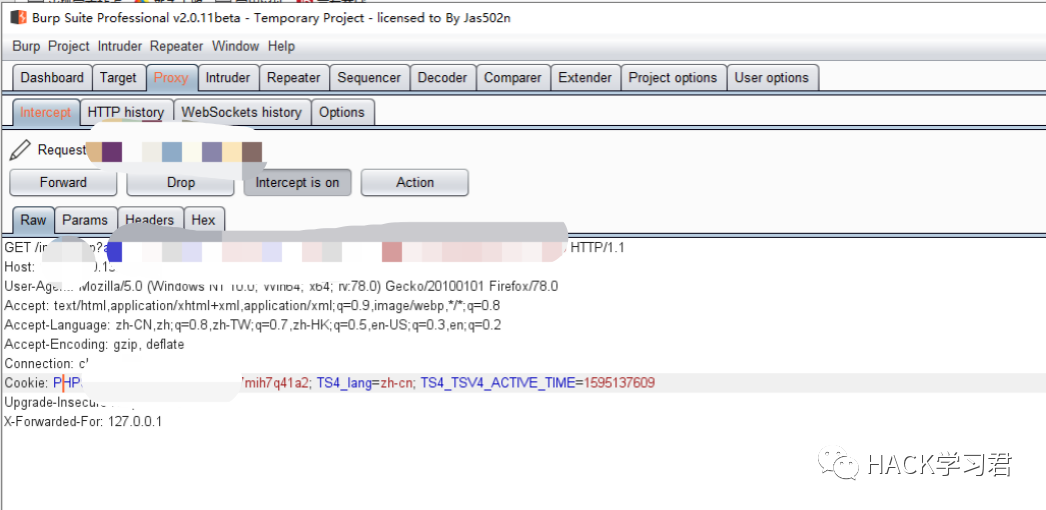
Task: Switch to the Hex view tab
Action: [203, 219]
